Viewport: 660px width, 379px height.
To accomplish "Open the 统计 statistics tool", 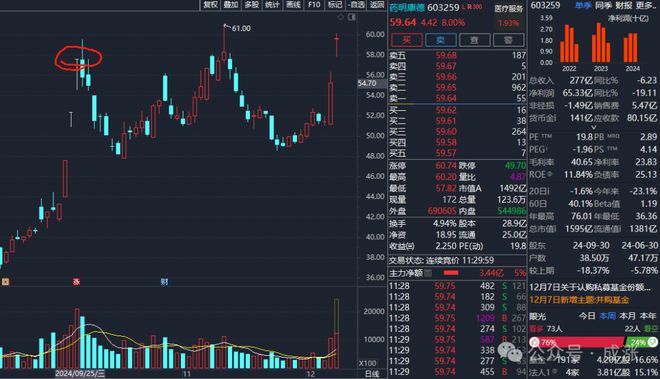I will [272, 5].
